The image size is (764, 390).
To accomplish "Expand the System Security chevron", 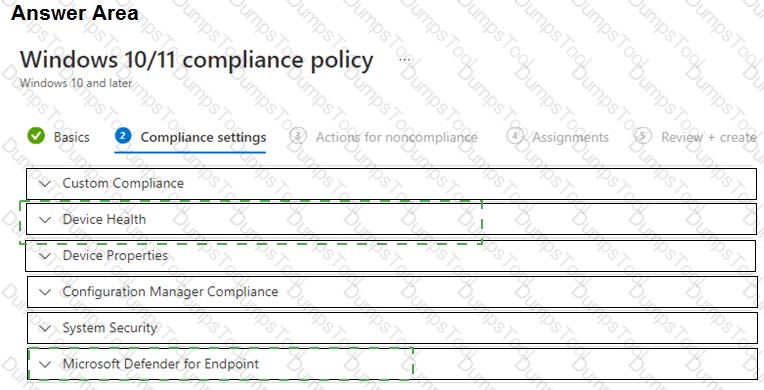I will point(45,328).
